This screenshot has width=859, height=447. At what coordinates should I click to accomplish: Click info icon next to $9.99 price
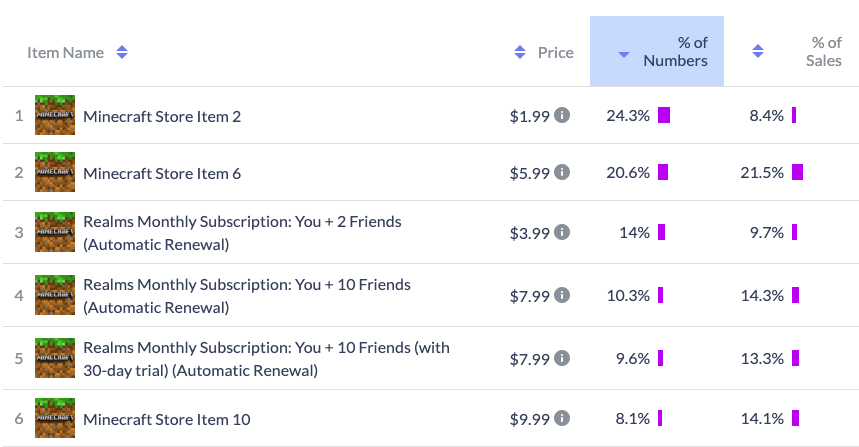(x=562, y=418)
